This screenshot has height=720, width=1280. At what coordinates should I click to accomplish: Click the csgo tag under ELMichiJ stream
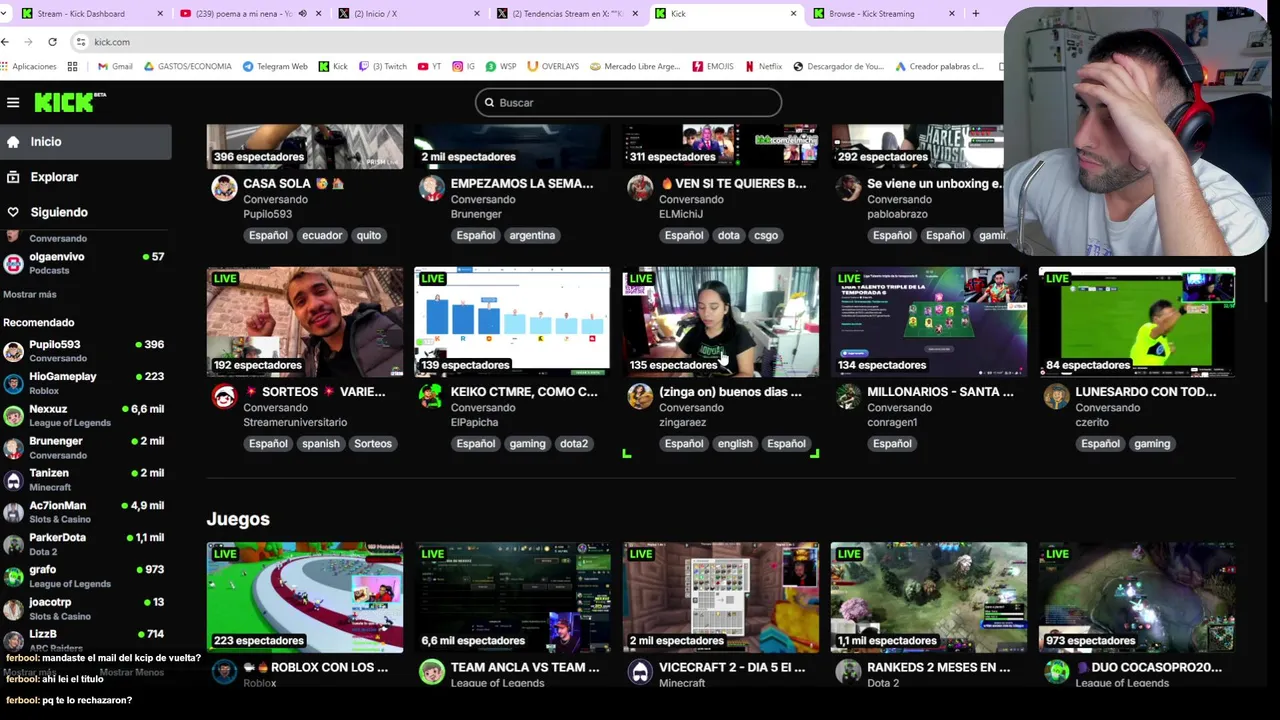pos(766,235)
